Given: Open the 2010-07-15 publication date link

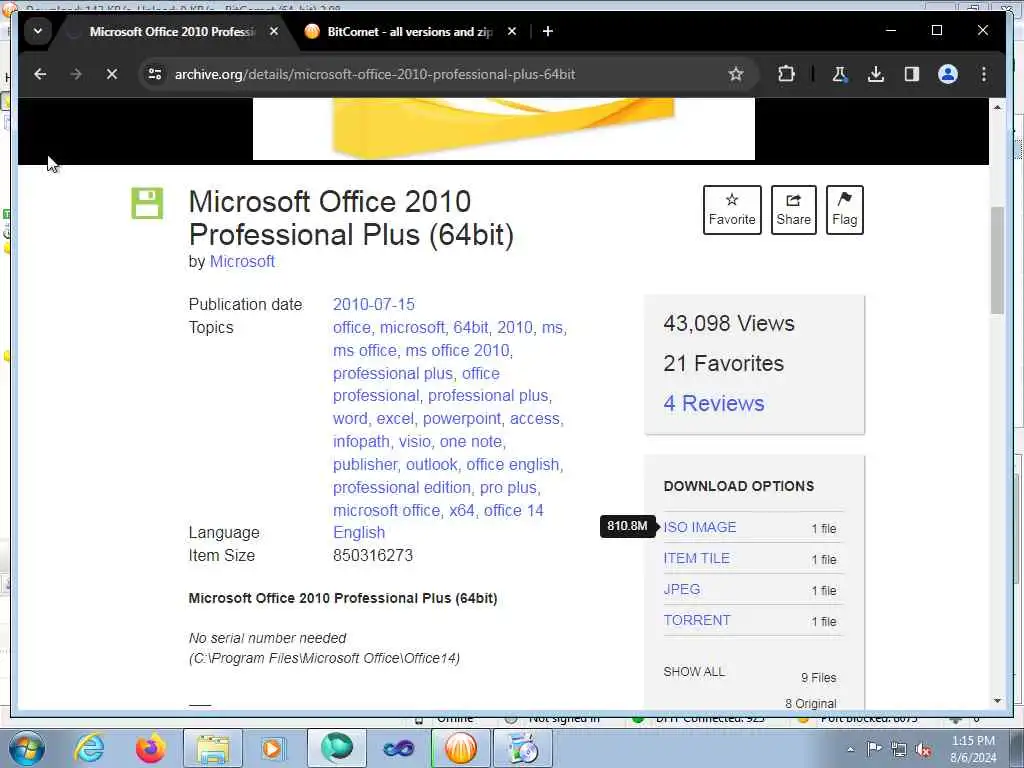Looking at the screenshot, I should [374, 304].
